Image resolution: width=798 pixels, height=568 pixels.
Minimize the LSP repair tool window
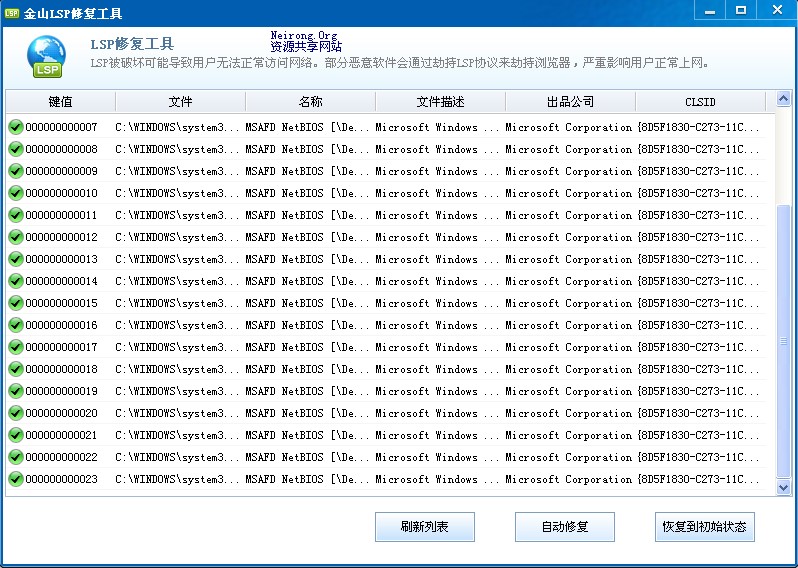pyautogui.click(x=710, y=10)
